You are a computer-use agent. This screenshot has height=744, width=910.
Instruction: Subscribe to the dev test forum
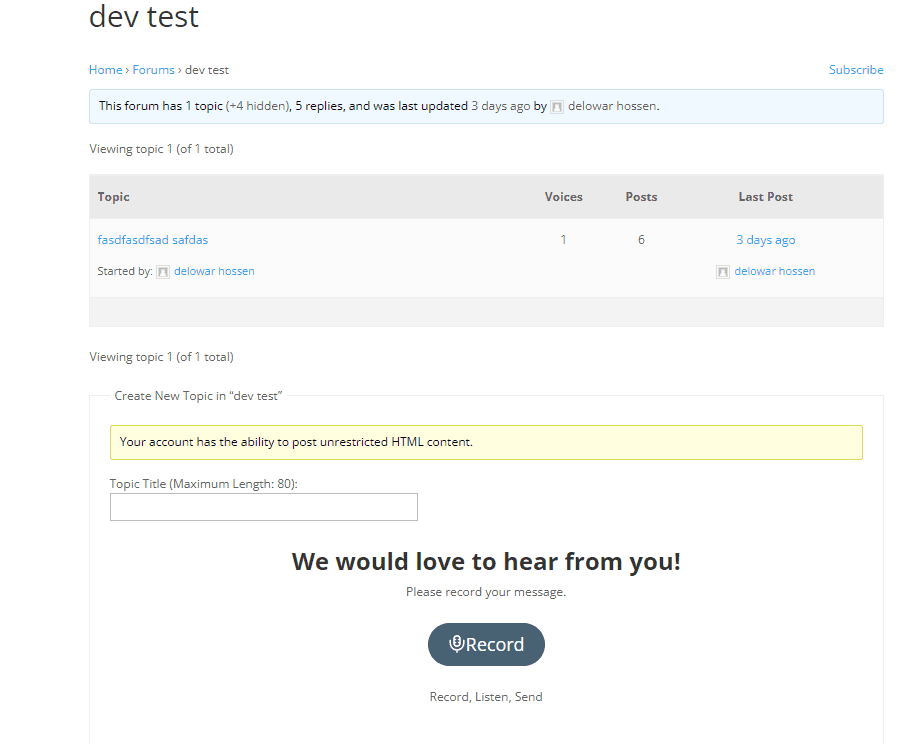(856, 70)
